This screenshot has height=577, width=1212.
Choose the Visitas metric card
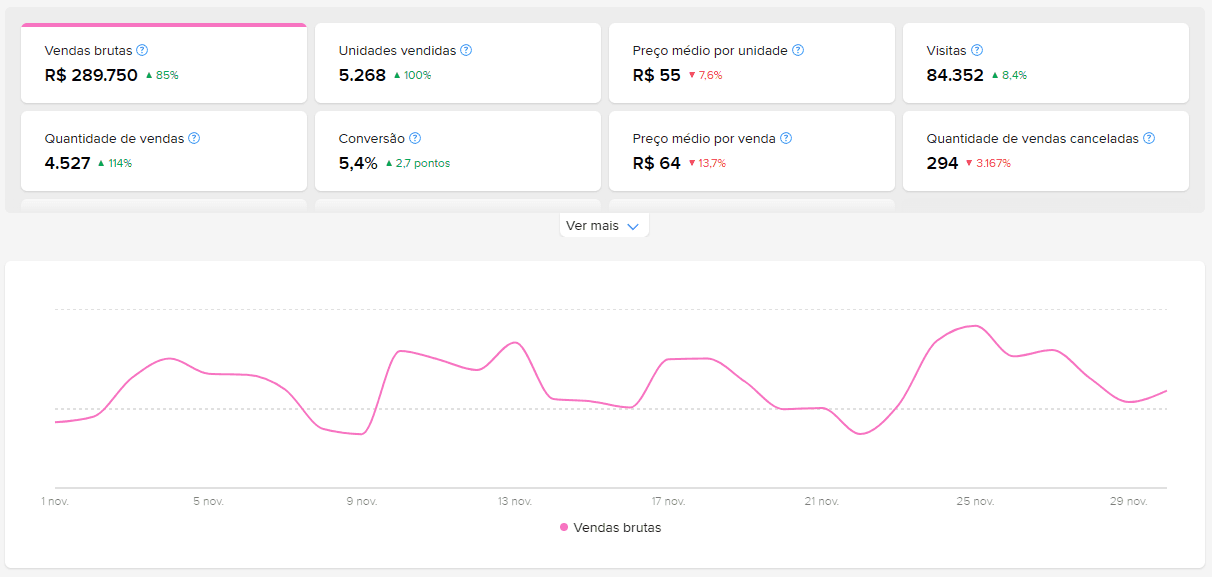click(1046, 63)
